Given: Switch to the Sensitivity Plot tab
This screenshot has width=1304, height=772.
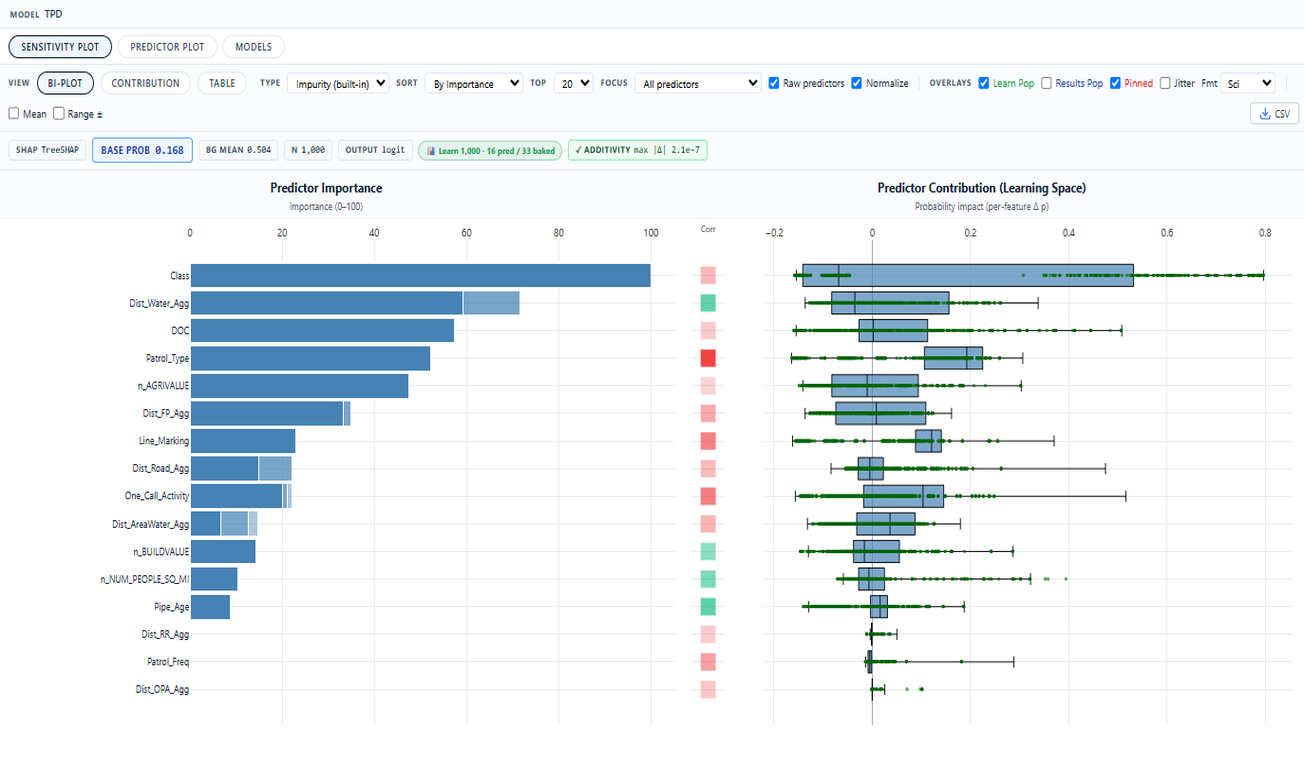Looking at the screenshot, I should (60, 47).
